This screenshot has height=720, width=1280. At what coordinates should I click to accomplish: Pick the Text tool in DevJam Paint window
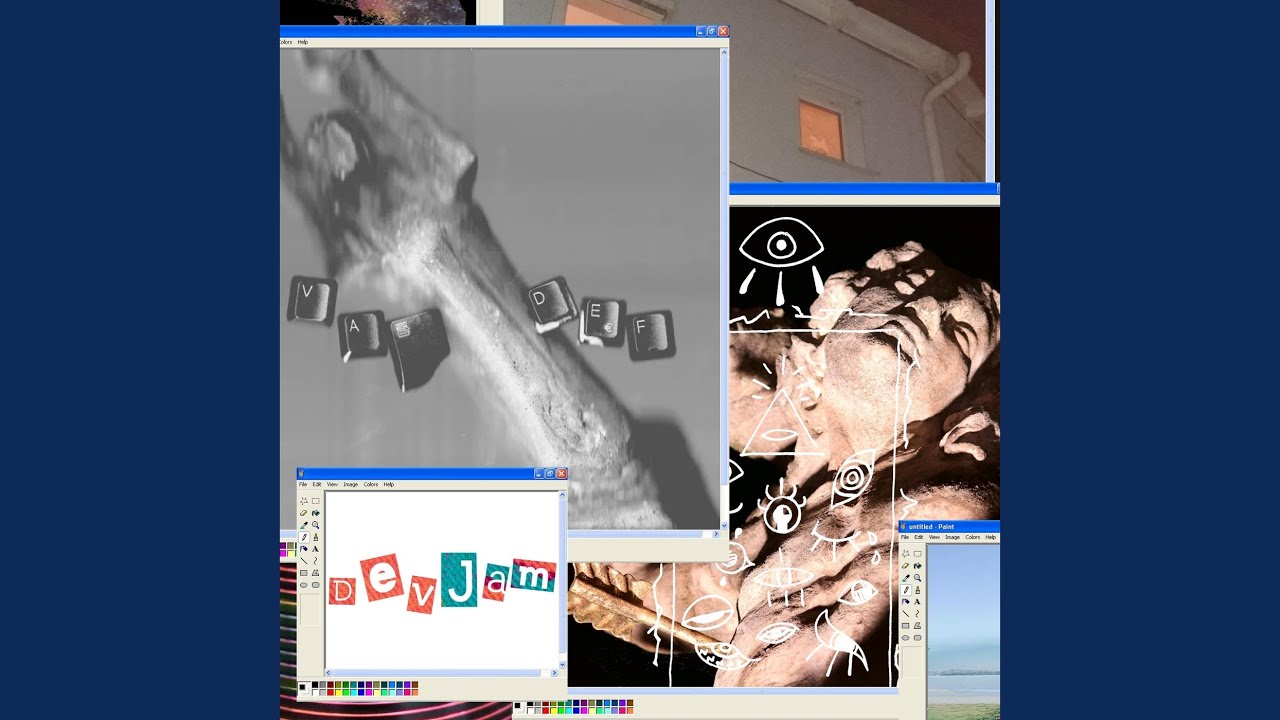(x=316, y=549)
